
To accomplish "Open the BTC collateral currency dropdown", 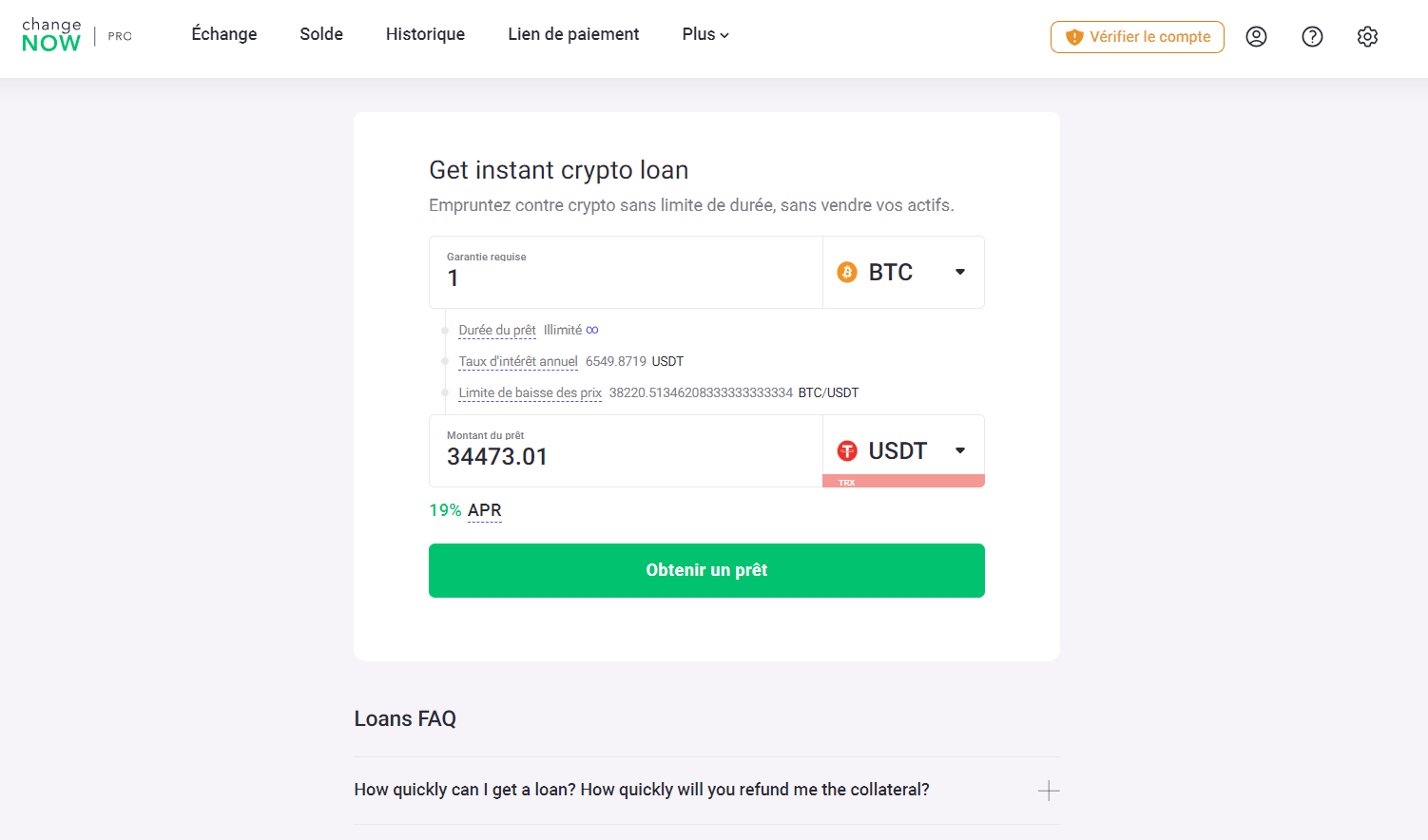I will click(960, 272).
